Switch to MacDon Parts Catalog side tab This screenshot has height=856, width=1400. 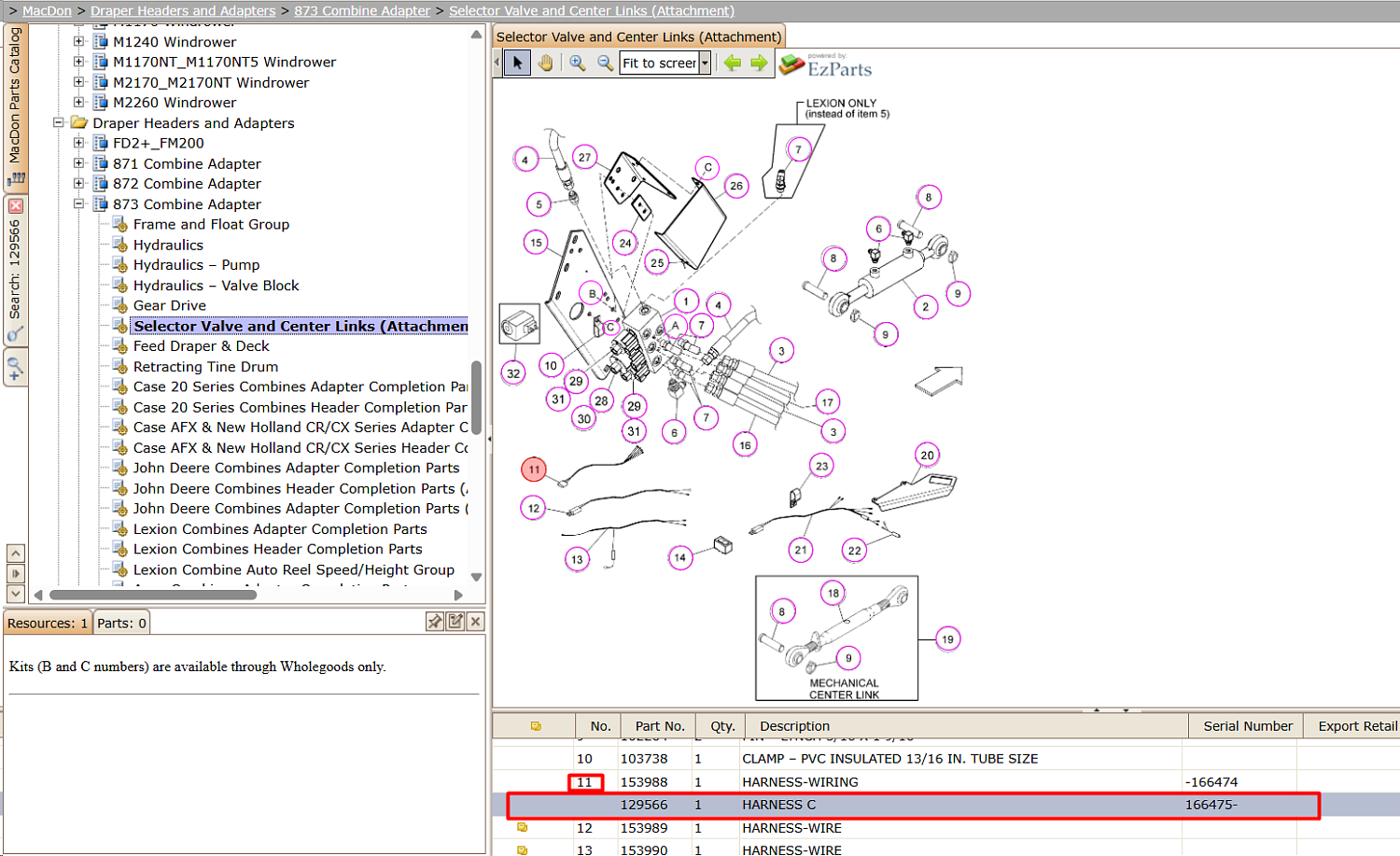pyautogui.click(x=15, y=107)
